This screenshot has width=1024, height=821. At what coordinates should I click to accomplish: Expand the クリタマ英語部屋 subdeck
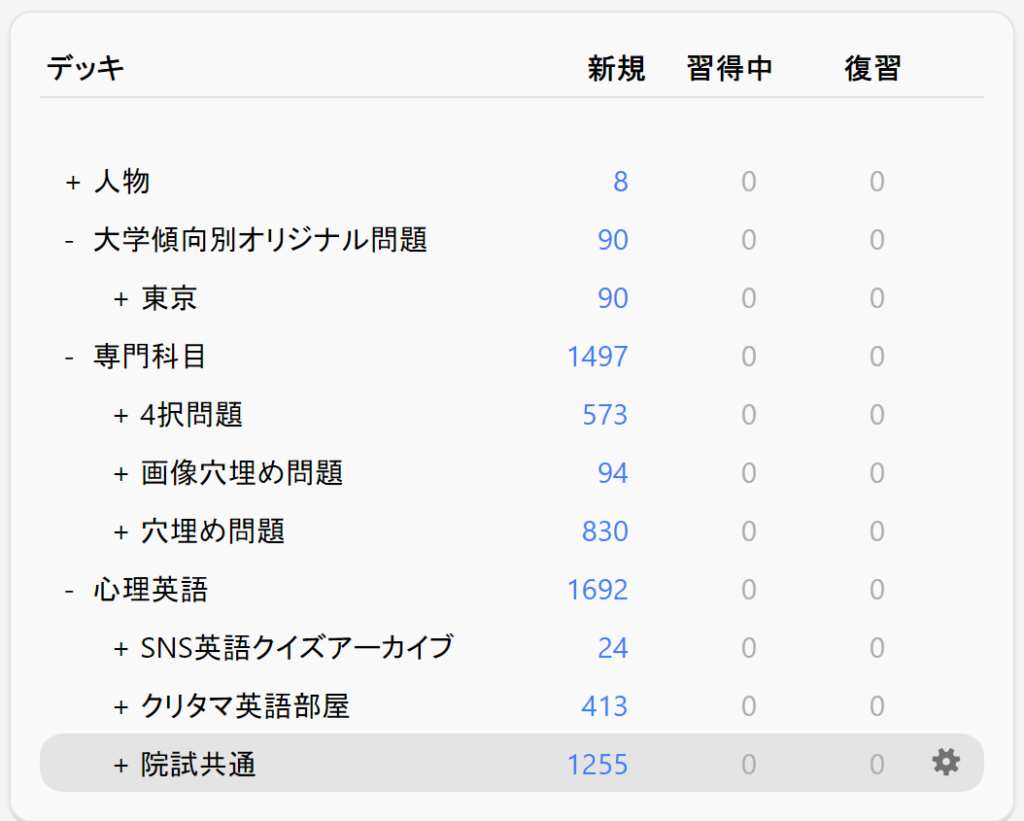(x=121, y=706)
